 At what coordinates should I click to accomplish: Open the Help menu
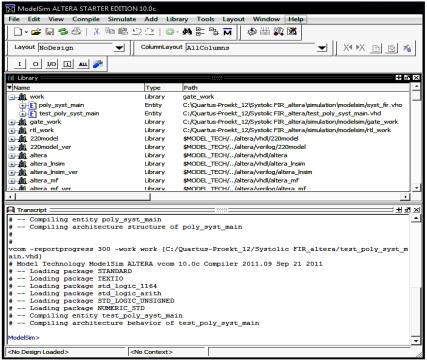click(x=296, y=19)
